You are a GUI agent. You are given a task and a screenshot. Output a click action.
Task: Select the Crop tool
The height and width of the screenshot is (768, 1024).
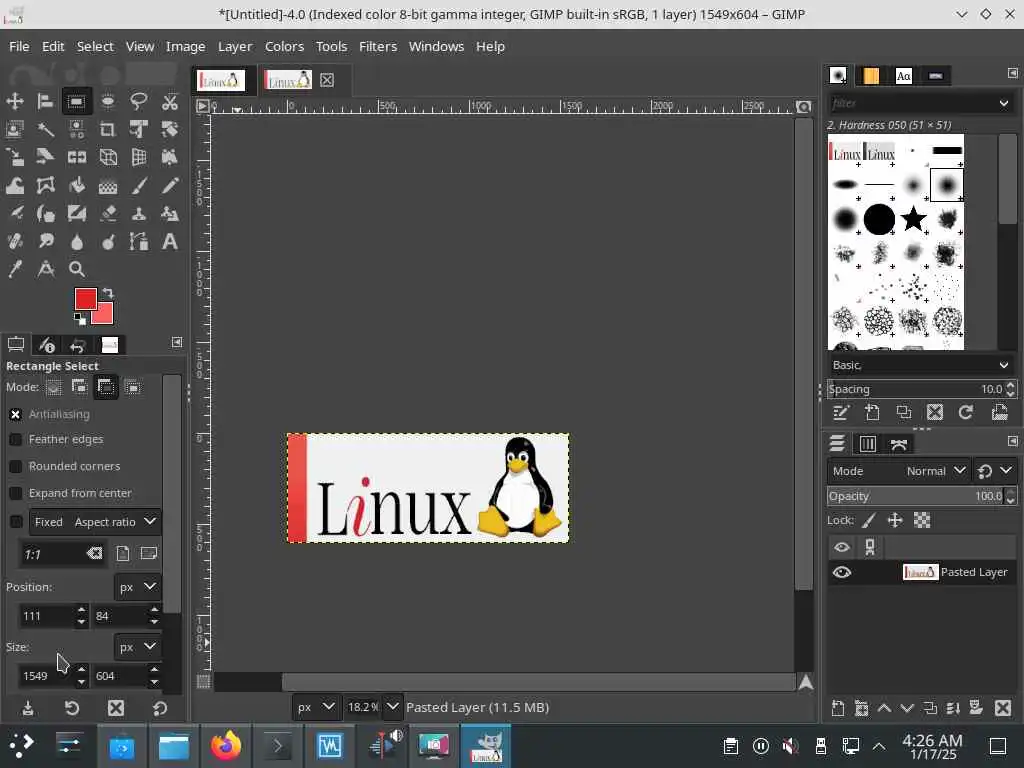(108, 129)
